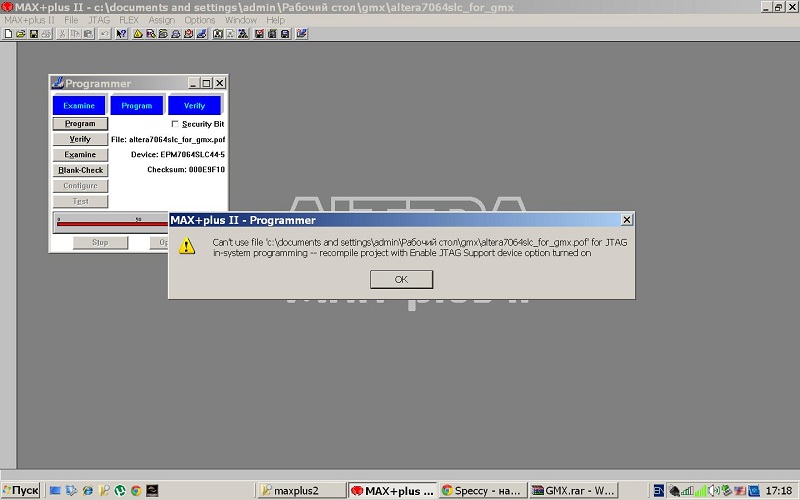Click the Save toolbar icon

33,33
